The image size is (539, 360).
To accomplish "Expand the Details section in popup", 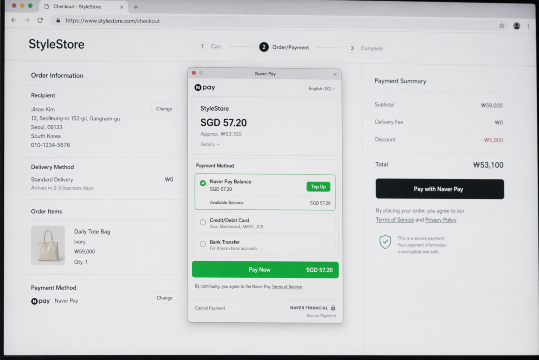I will point(210,144).
